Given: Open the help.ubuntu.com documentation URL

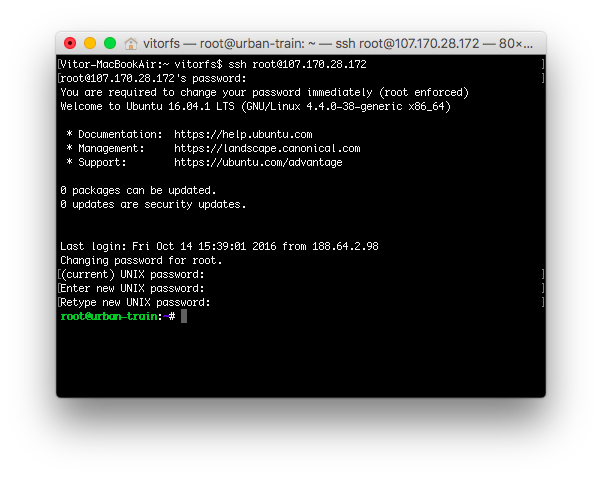Looking at the screenshot, I should point(243,134).
